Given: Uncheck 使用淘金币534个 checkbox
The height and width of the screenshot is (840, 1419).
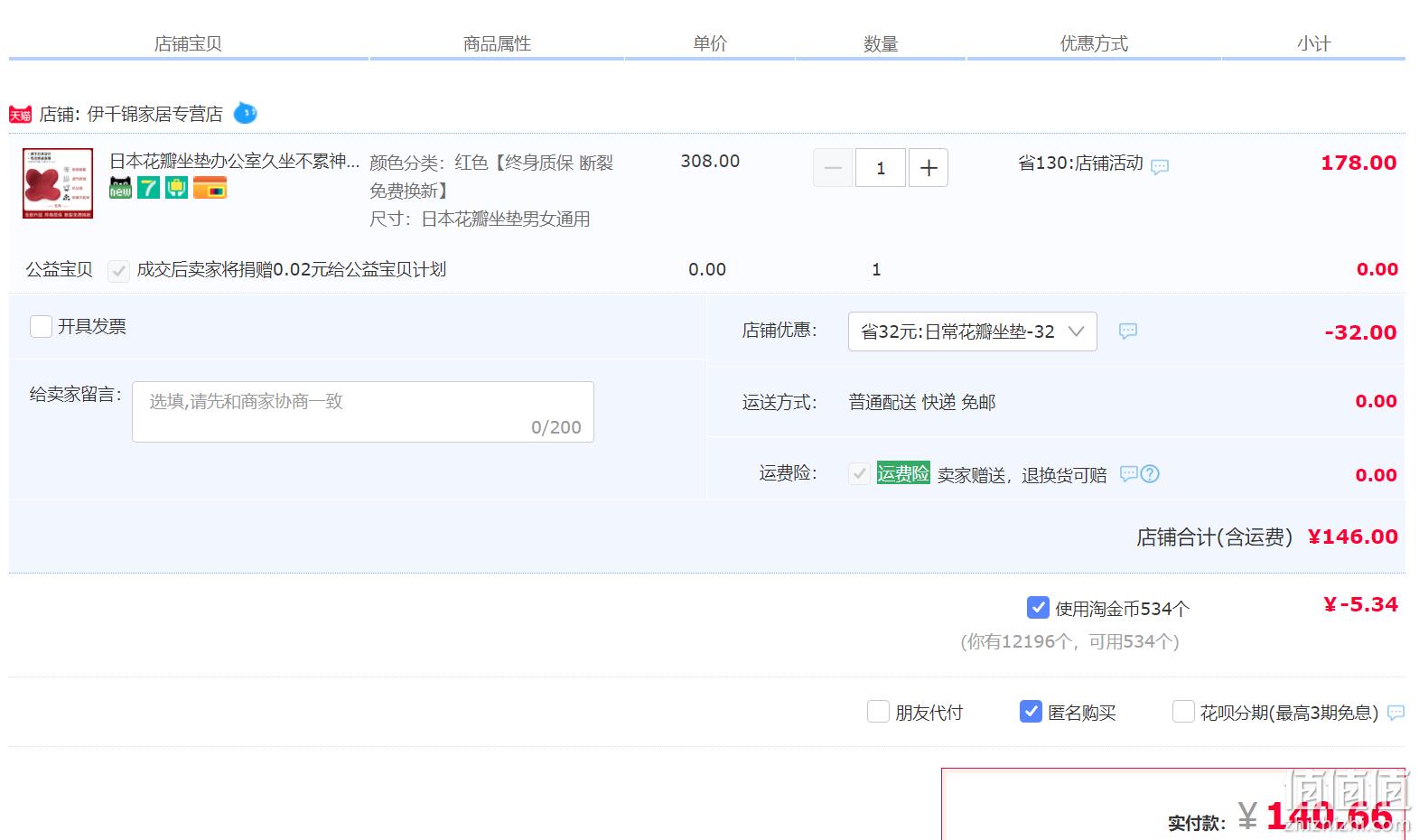Looking at the screenshot, I should tap(1038, 608).
